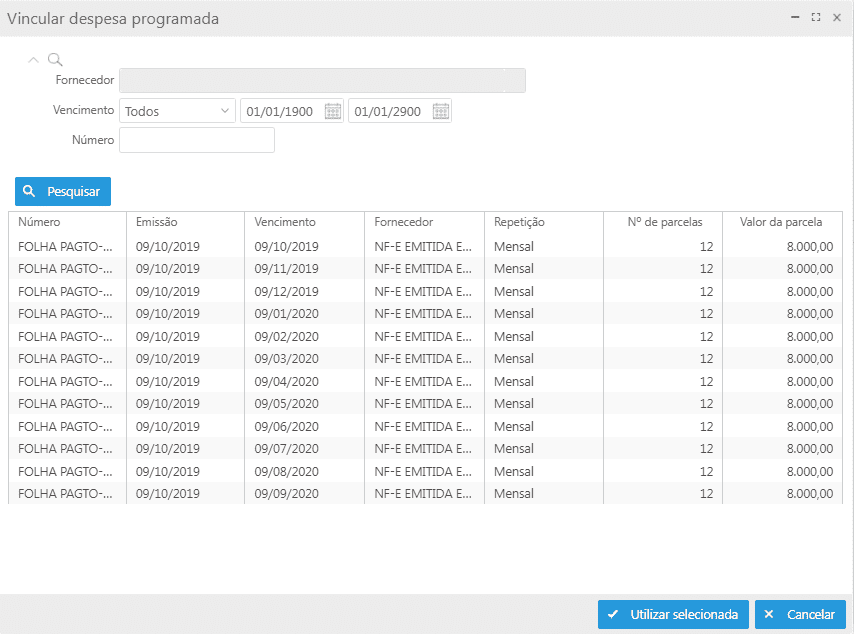Viewport: 854px width, 634px height.
Task: Click the Pesquisar button
Action: click(x=63, y=191)
